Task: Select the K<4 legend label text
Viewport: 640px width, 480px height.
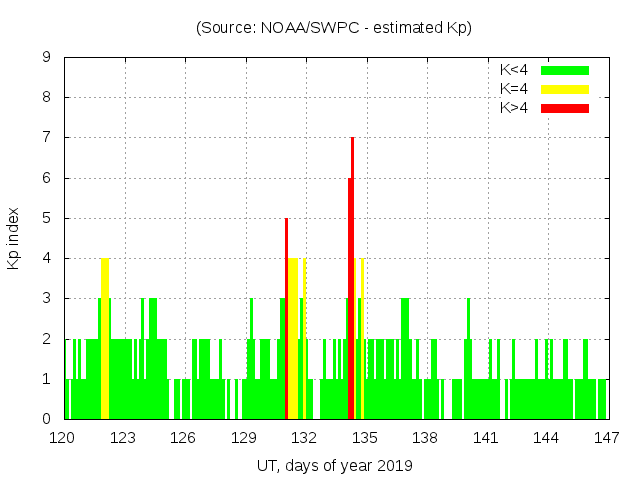Action: (x=516, y=70)
